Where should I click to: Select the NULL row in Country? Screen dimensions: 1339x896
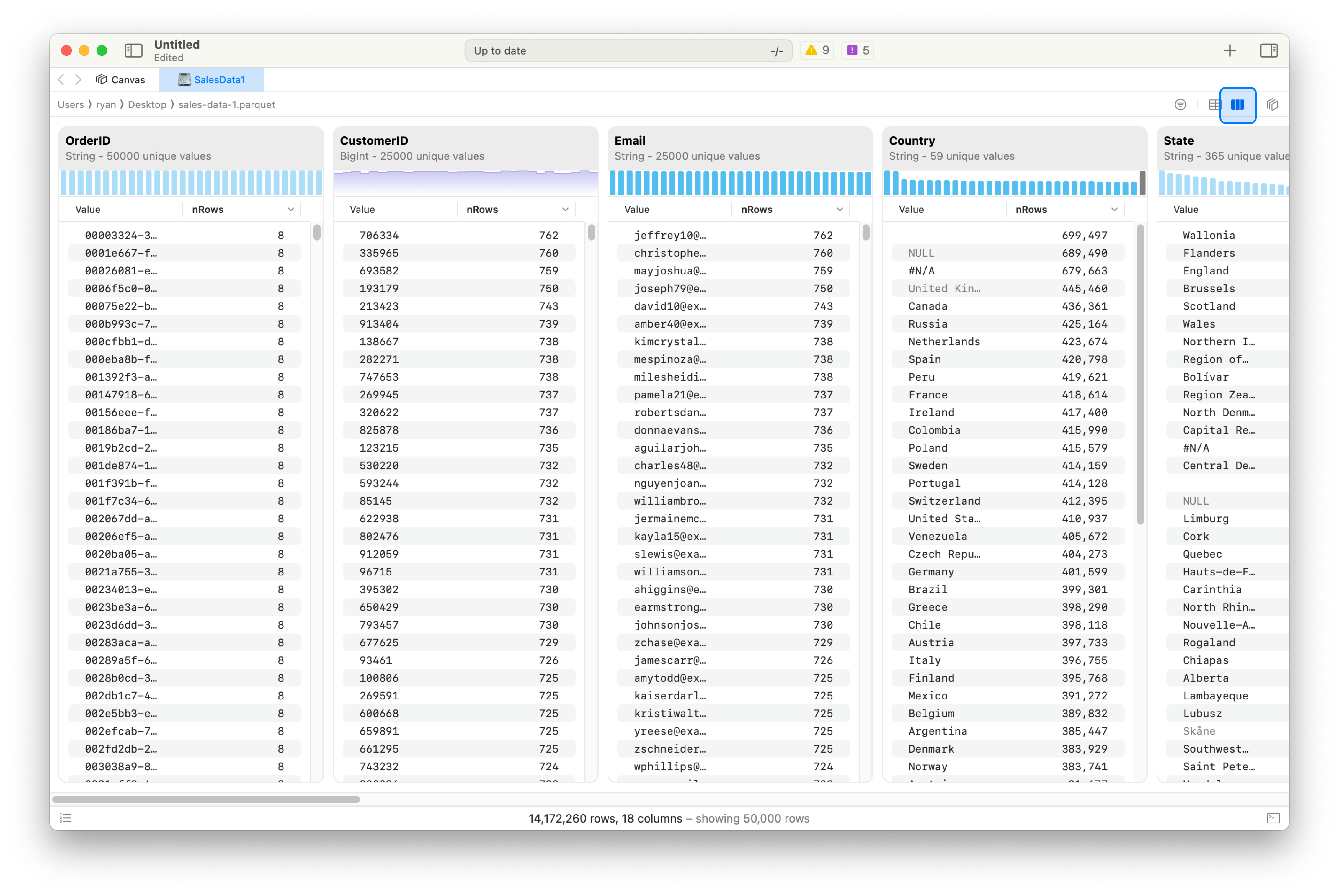[1007, 253]
